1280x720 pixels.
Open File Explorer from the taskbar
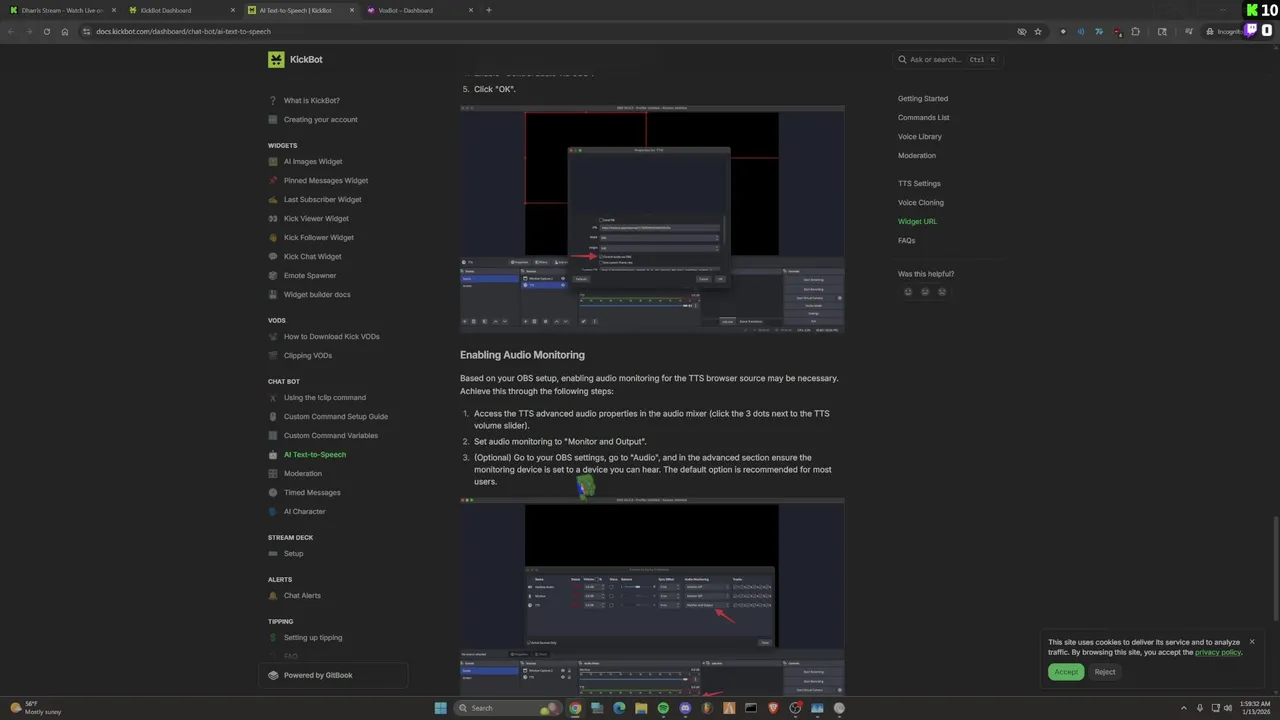tap(641, 708)
